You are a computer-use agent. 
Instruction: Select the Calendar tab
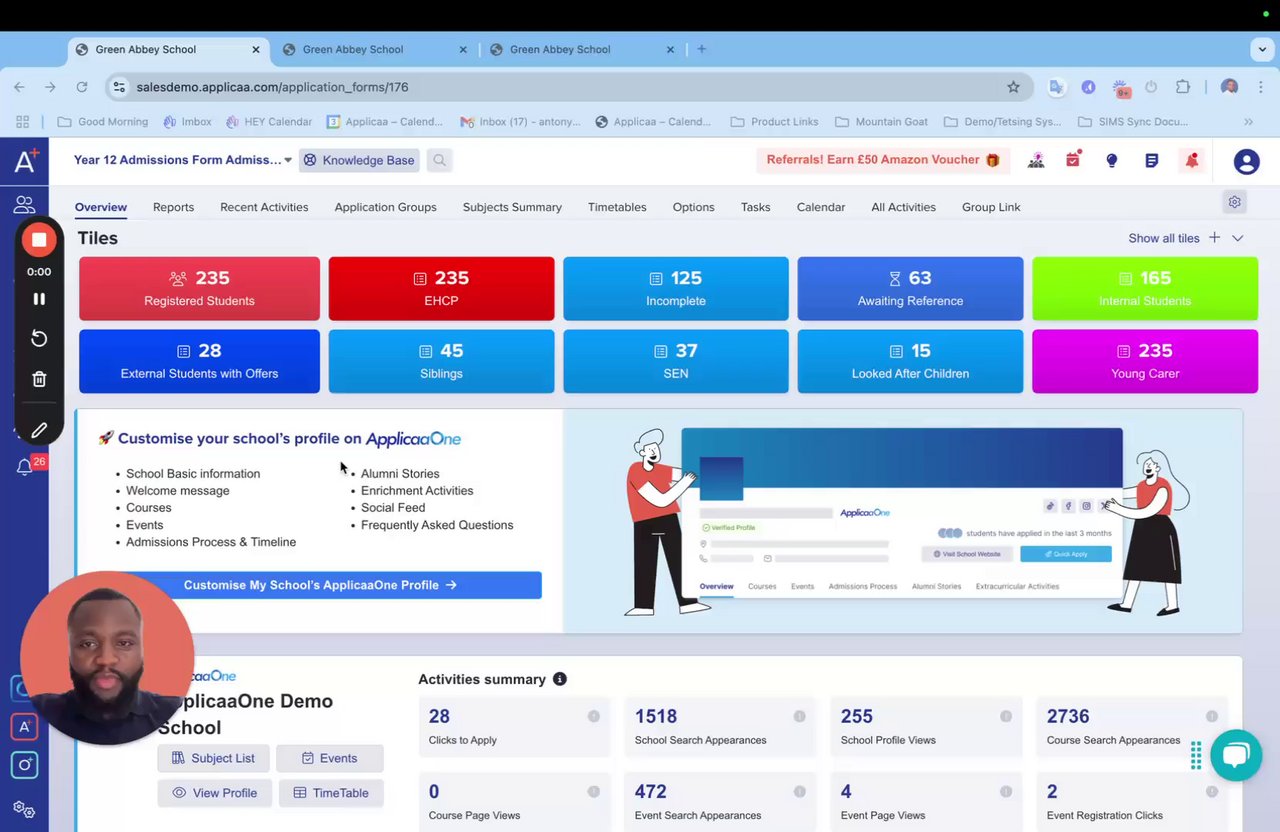pos(821,207)
